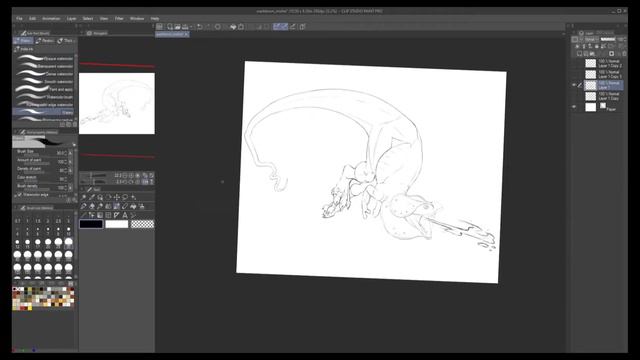
Task: Open the File menu
Action: [19, 19]
